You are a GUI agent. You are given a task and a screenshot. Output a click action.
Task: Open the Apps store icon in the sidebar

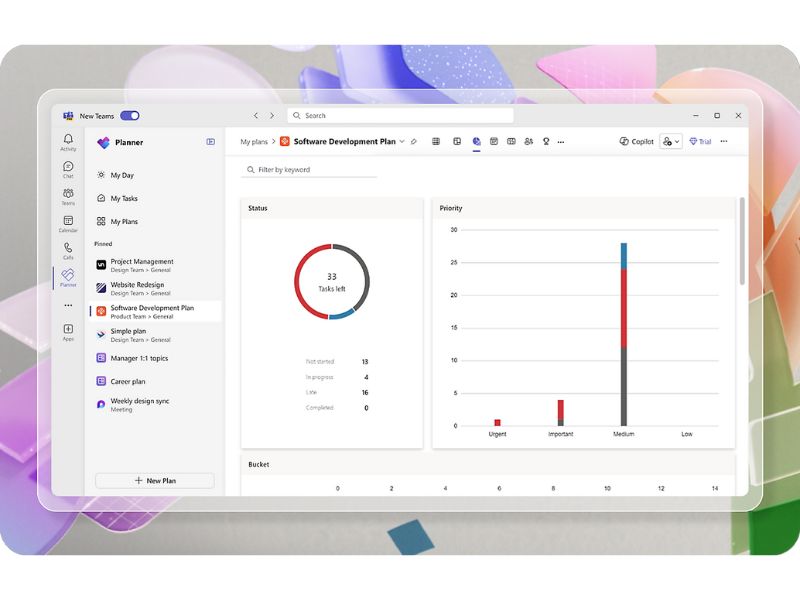click(68, 332)
